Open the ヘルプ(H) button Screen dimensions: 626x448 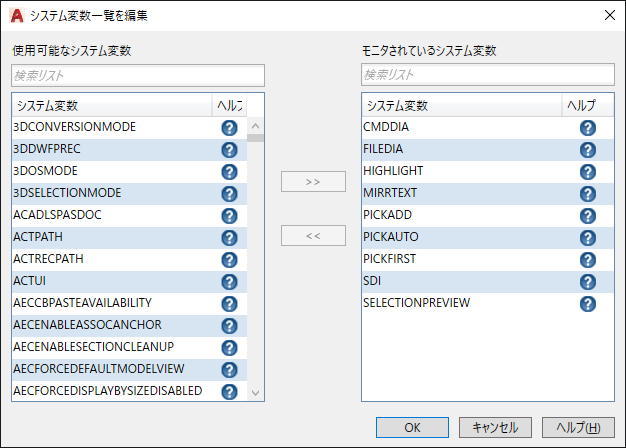[x=578, y=427]
